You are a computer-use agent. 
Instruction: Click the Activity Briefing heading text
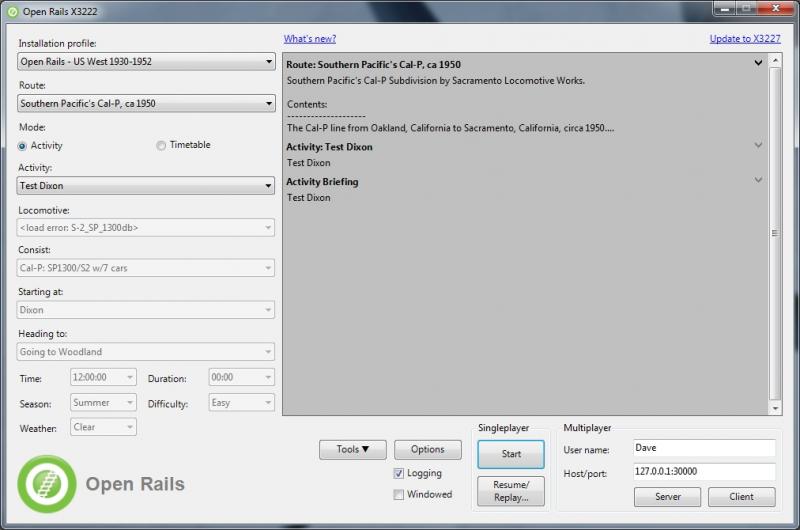[x=322, y=182]
